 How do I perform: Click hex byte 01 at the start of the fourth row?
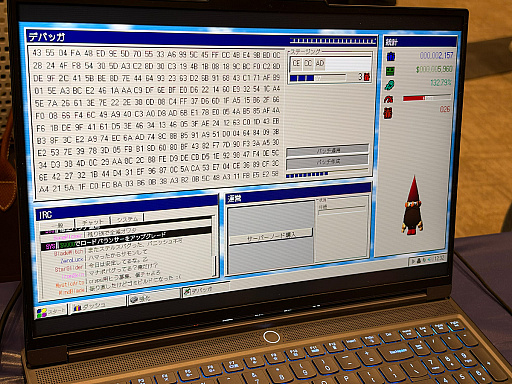(x=39, y=91)
